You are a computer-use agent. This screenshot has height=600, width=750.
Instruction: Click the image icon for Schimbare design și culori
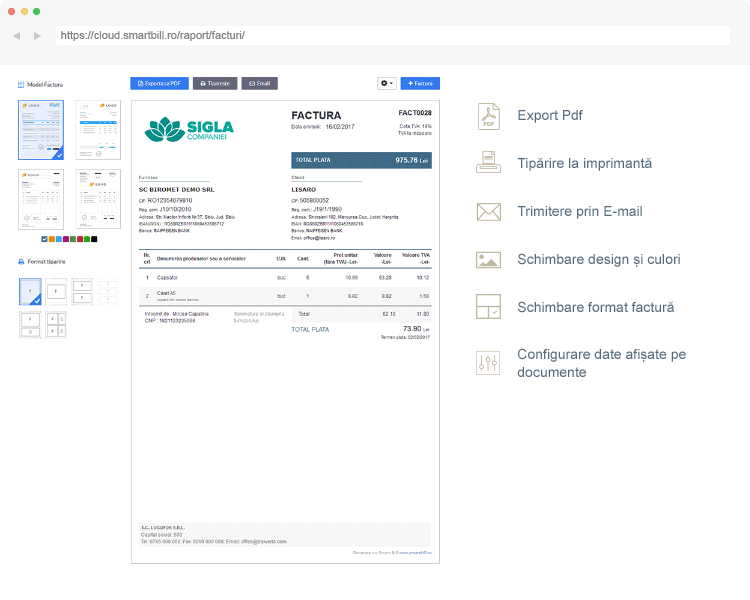488,259
